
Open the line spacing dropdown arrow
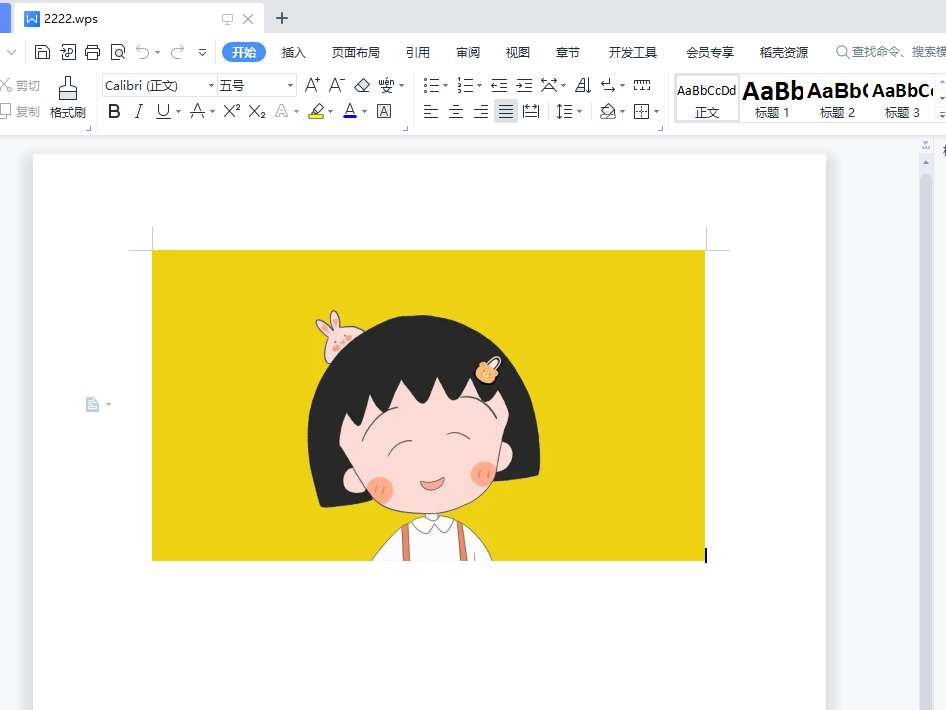point(579,111)
